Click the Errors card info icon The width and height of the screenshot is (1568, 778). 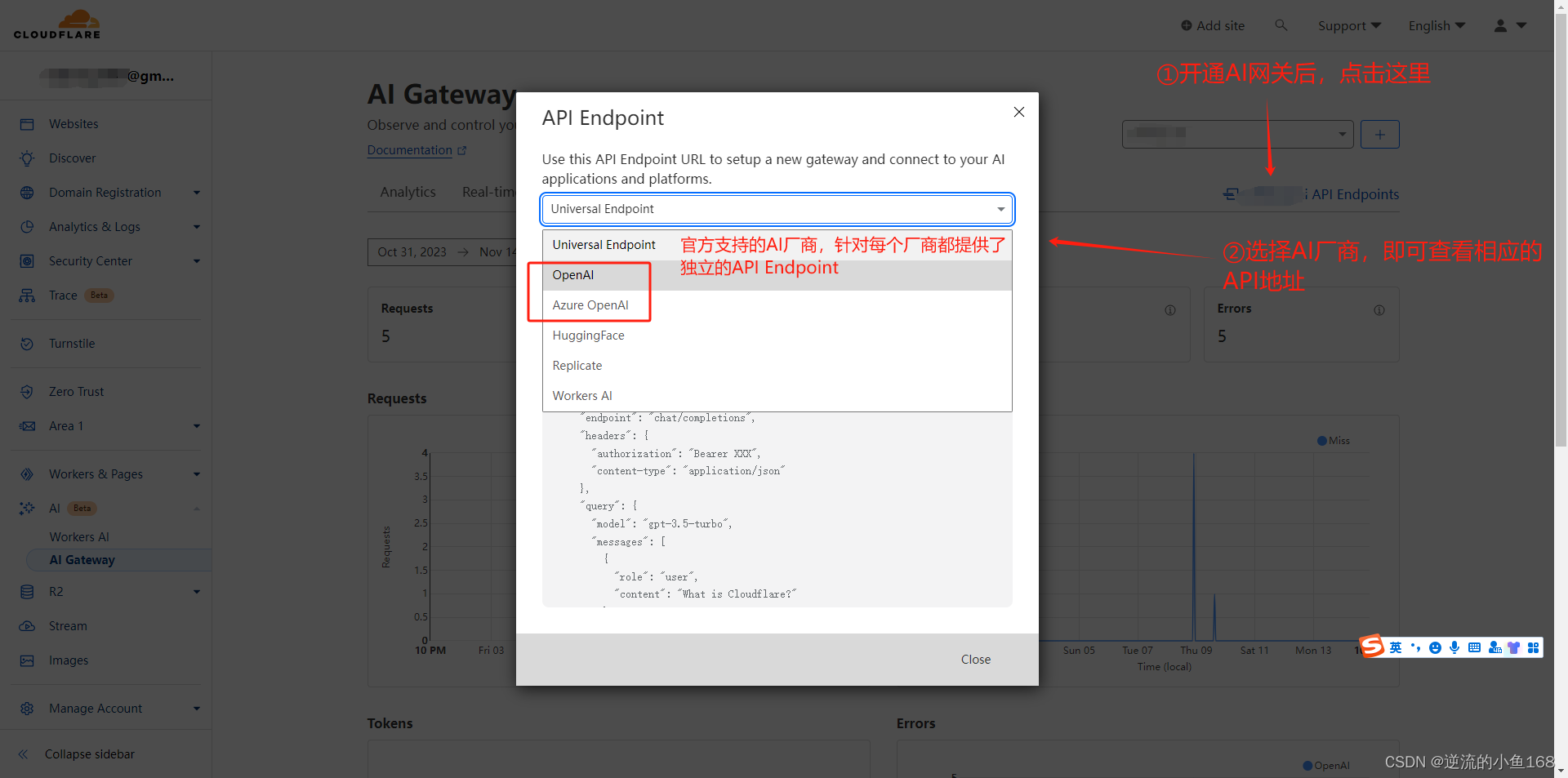click(x=1379, y=310)
